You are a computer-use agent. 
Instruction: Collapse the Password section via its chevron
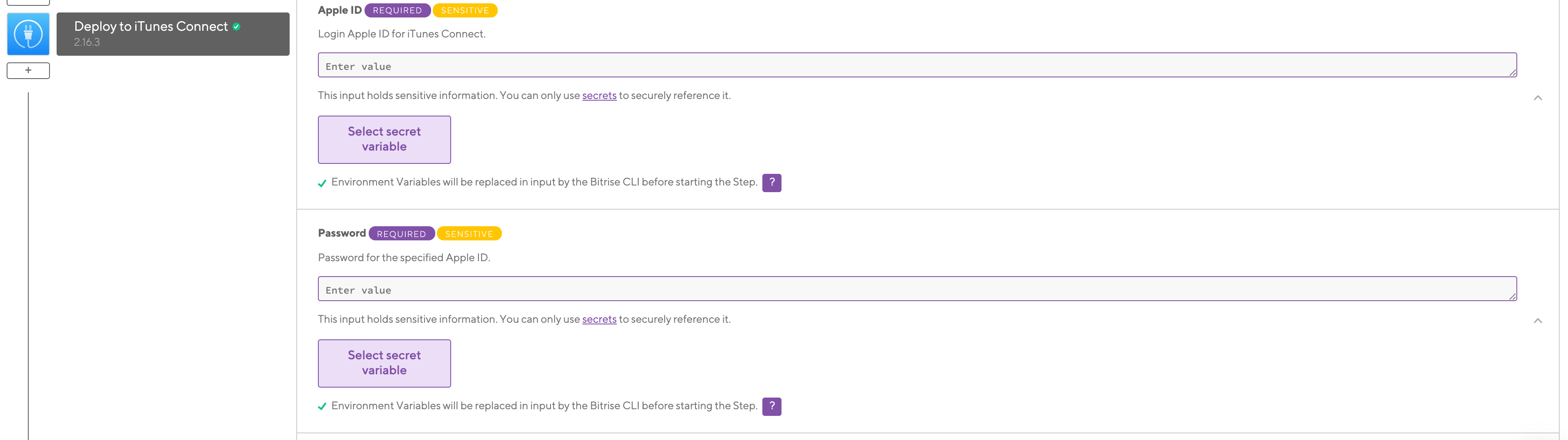point(1538,321)
